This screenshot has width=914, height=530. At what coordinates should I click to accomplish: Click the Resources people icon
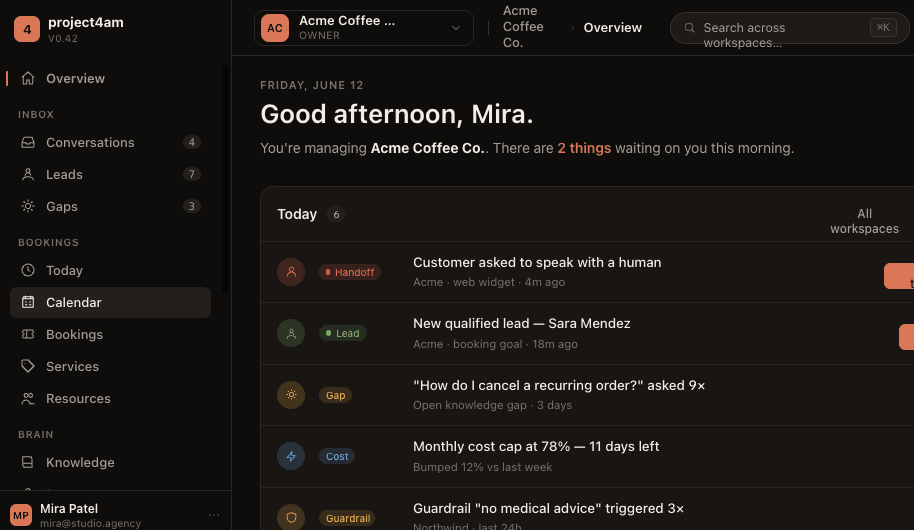pos(28,398)
